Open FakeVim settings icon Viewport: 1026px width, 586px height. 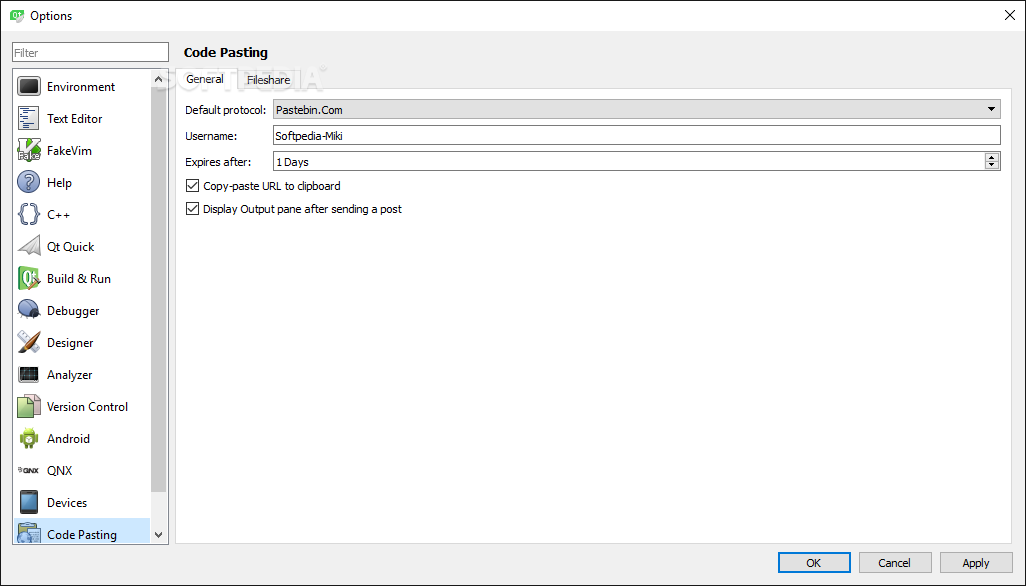(x=29, y=150)
